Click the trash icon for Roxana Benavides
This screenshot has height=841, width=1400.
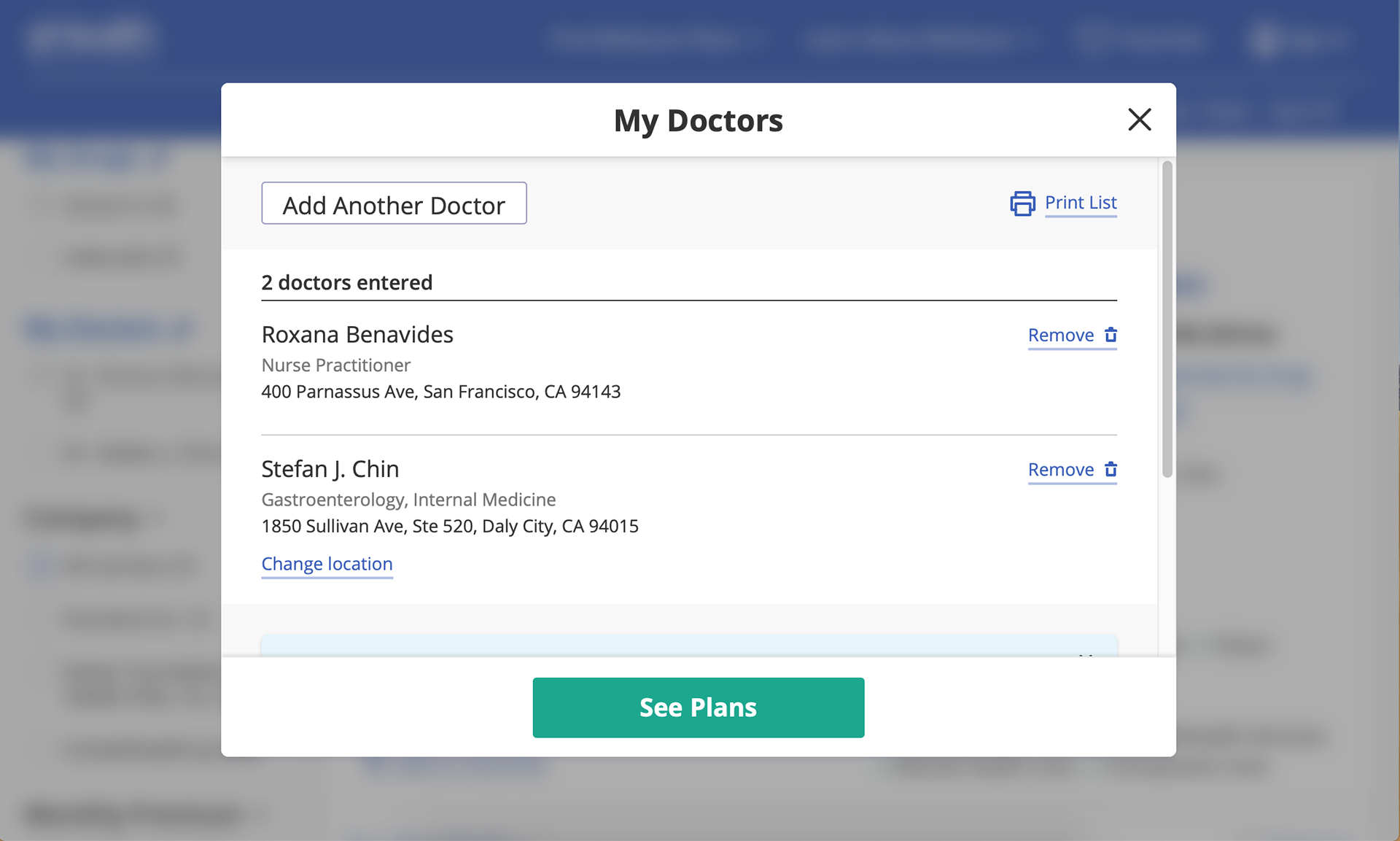click(x=1111, y=335)
